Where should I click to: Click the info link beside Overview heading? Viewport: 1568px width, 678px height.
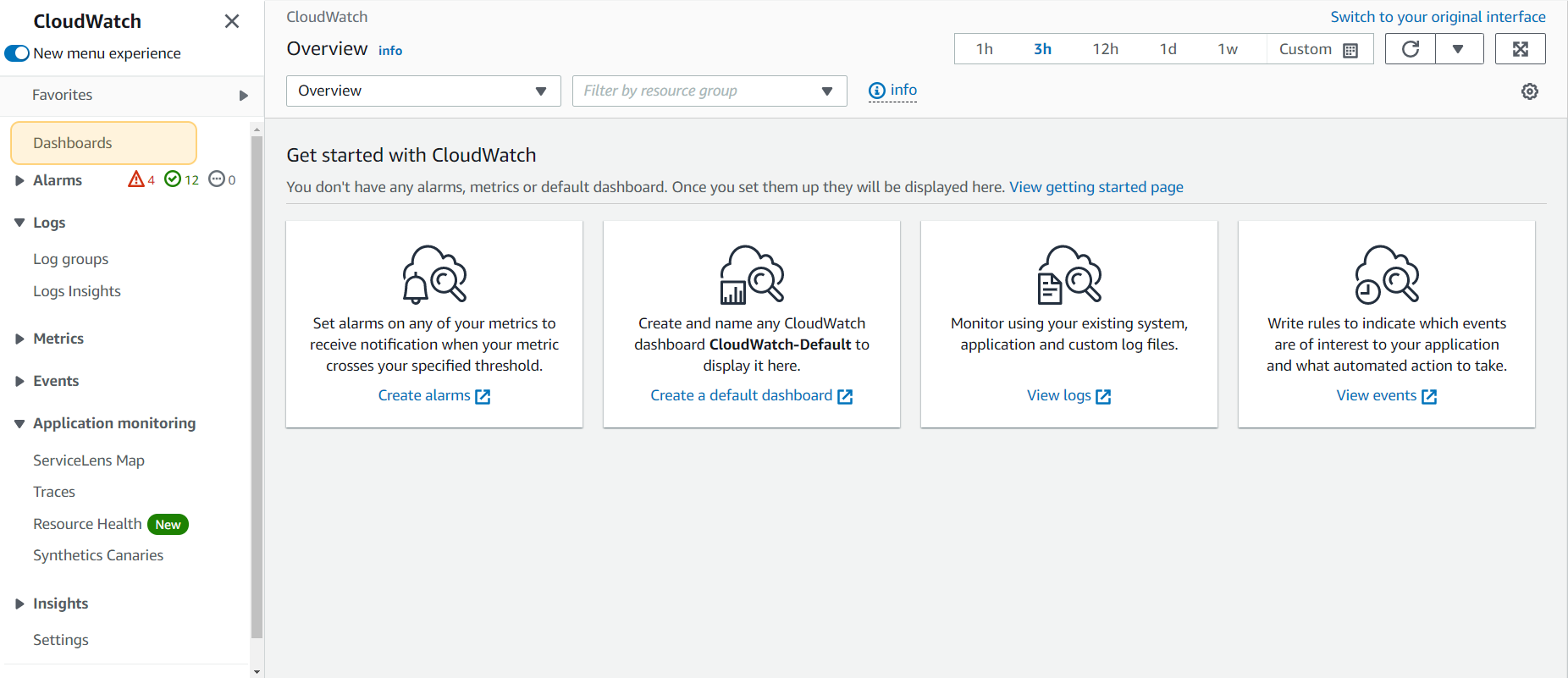point(390,51)
